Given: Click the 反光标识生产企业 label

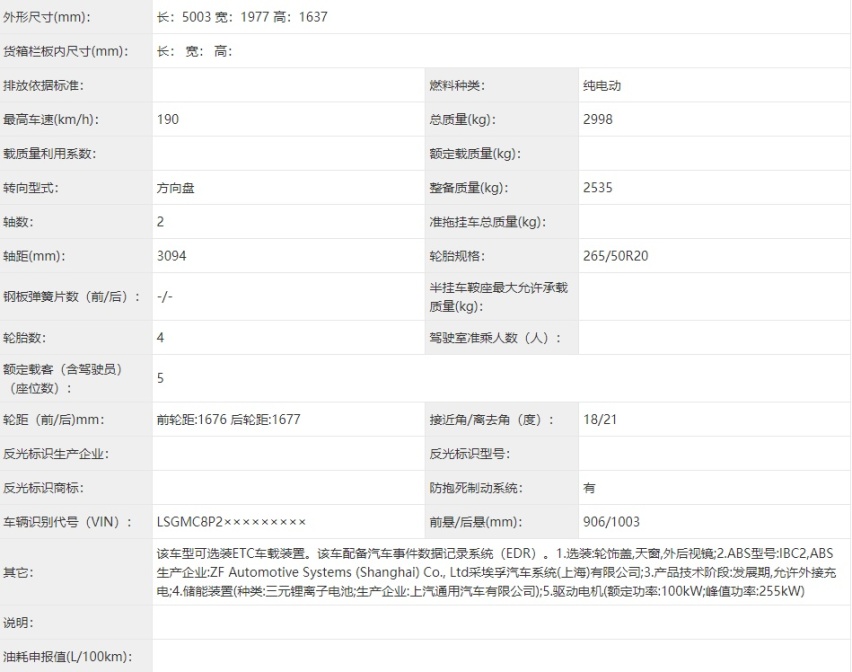Looking at the screenshot, I should pos(56,454).
